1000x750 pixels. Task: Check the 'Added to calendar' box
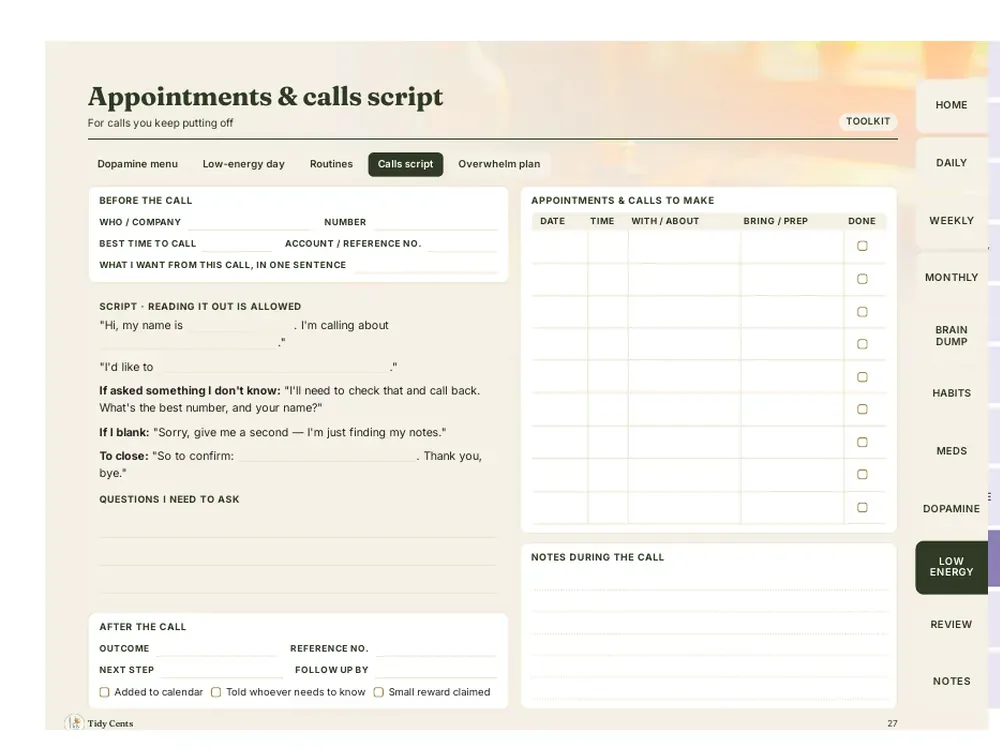coord(105,692)
